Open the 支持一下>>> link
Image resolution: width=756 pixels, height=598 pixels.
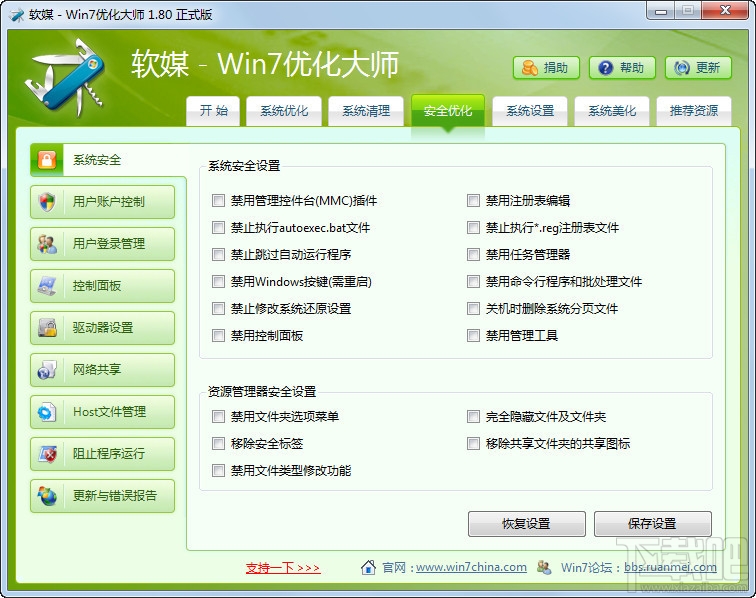(x=283, y=568)
